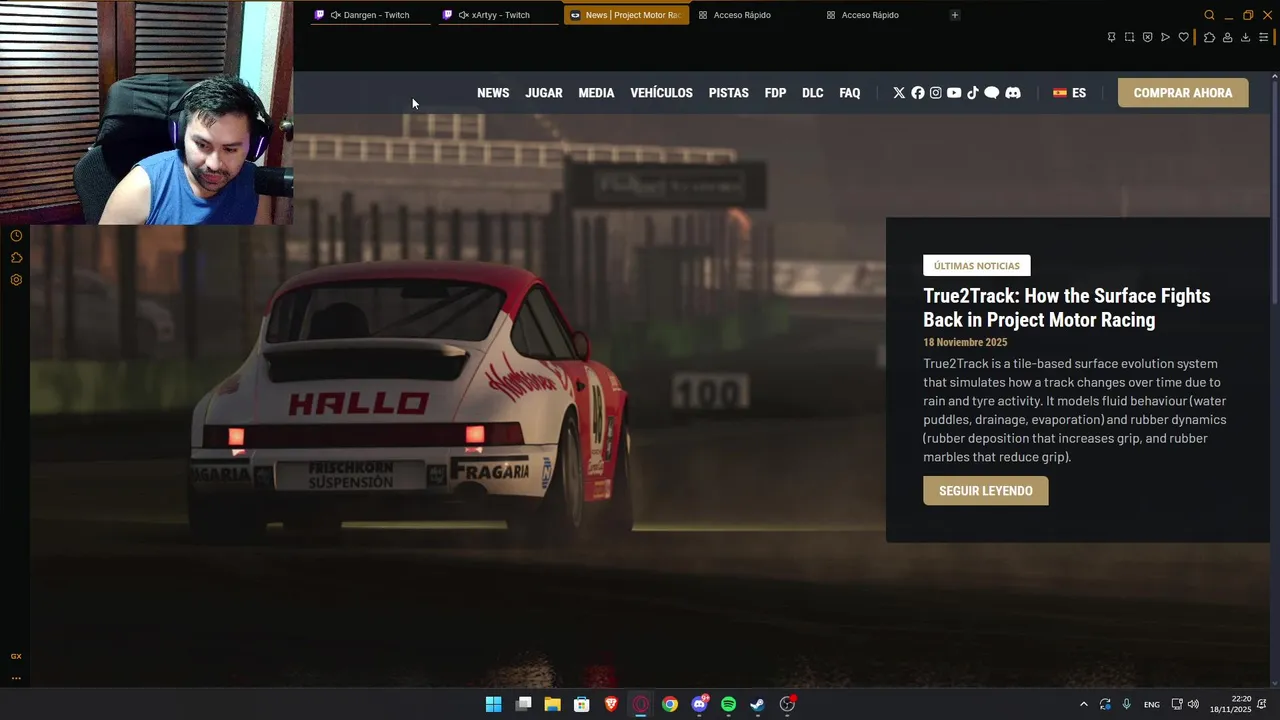The image size is (1280, 720).
Task: Click the microphone tray icon
Action: (1127, 704)
